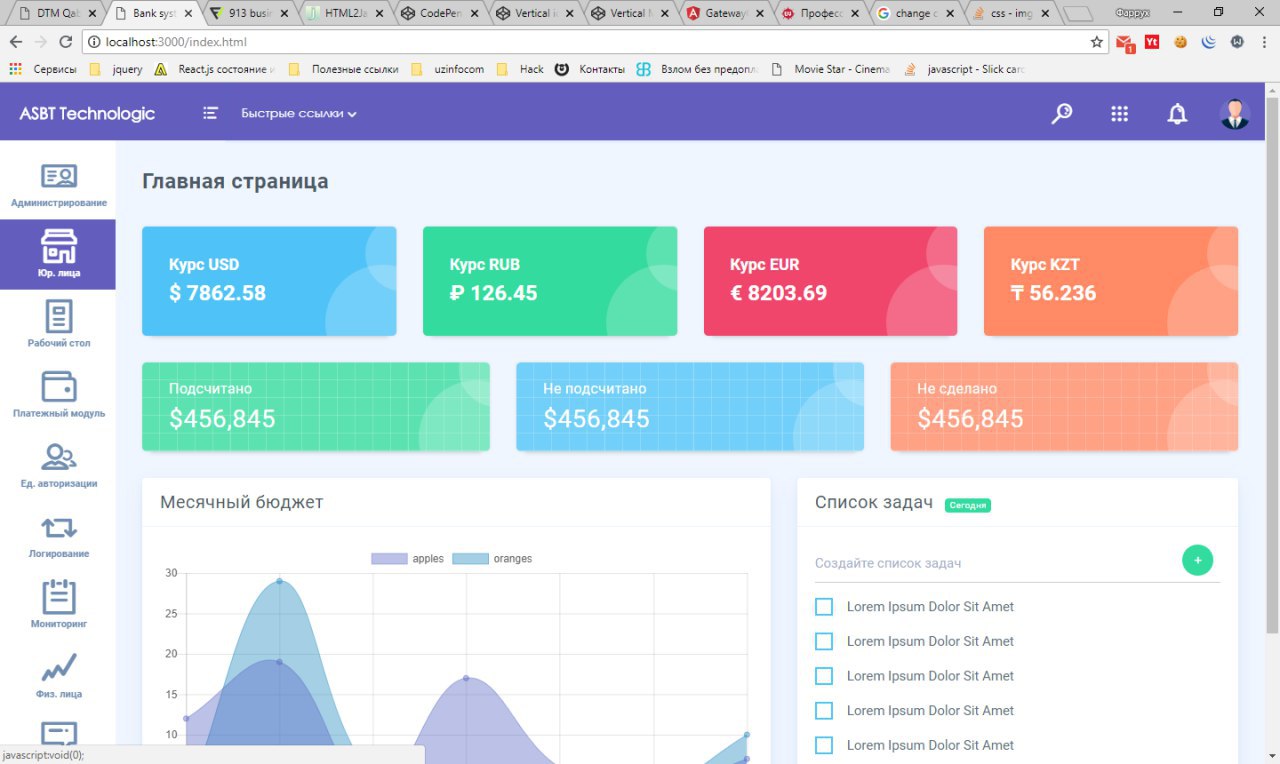The height and width of the screenshot is (764, 1280).
Task: Open the Мониторинг clipboard icon
Action: (58, 596)
